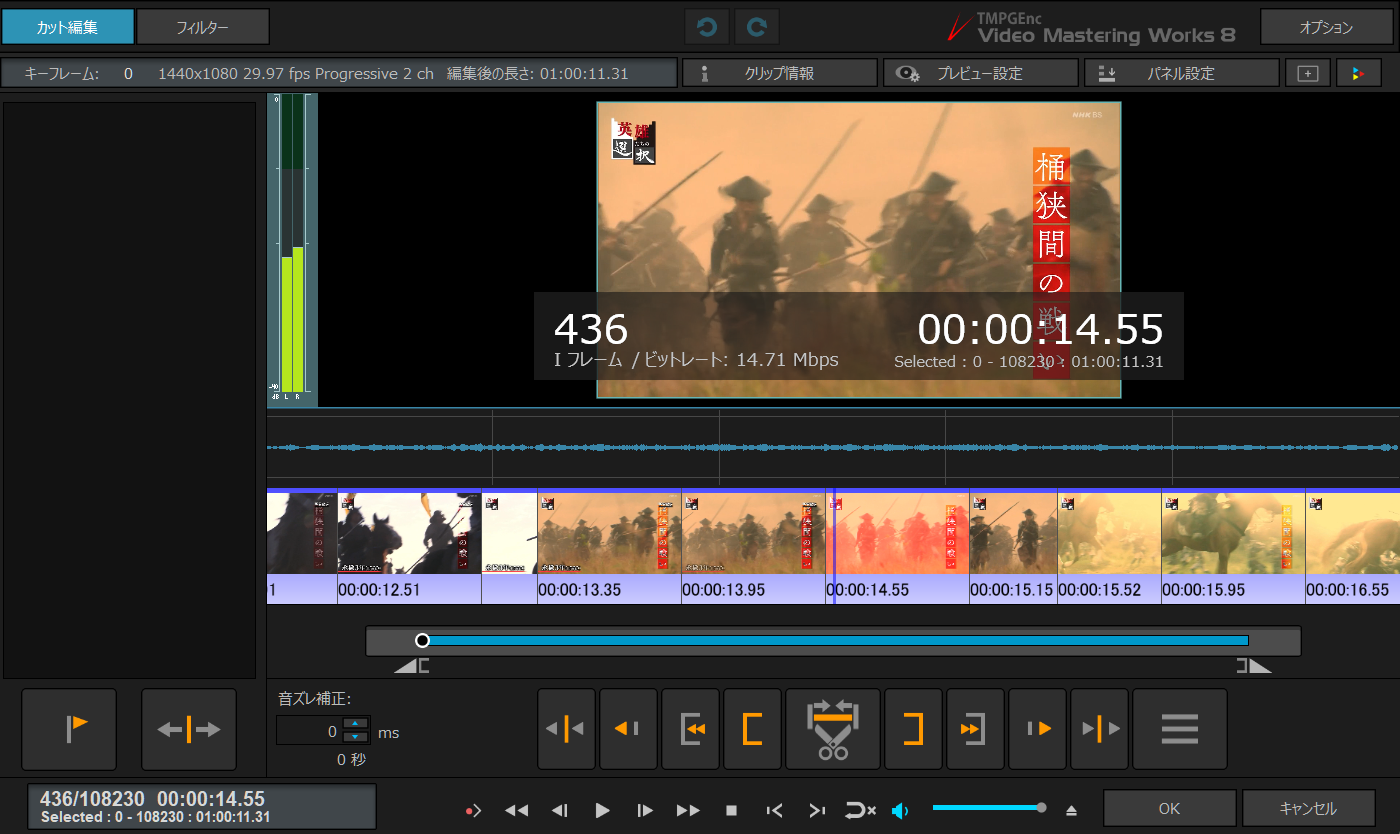The height and width of the screenshot is (834, 1400).
Task: Open the three-line edit menu button
Action: (x=1179, y=729)
